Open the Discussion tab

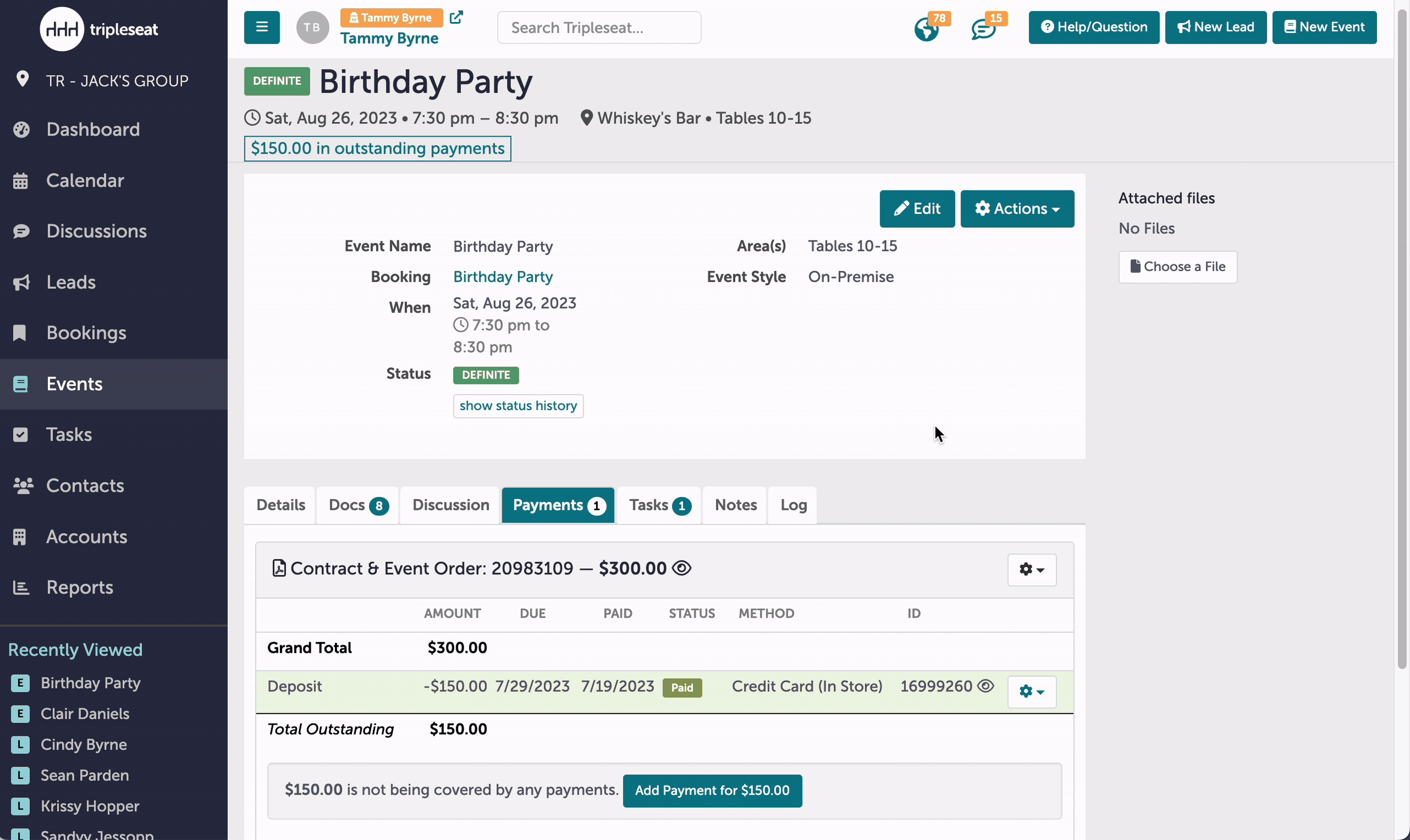(x=451, y=505)
